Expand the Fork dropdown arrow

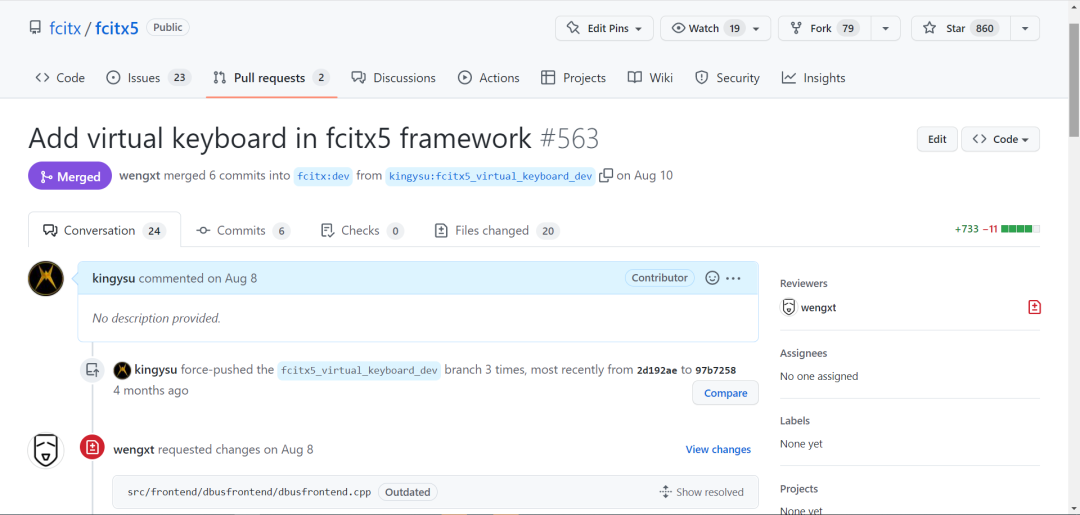pyautogui.click(x=886, y=28)
